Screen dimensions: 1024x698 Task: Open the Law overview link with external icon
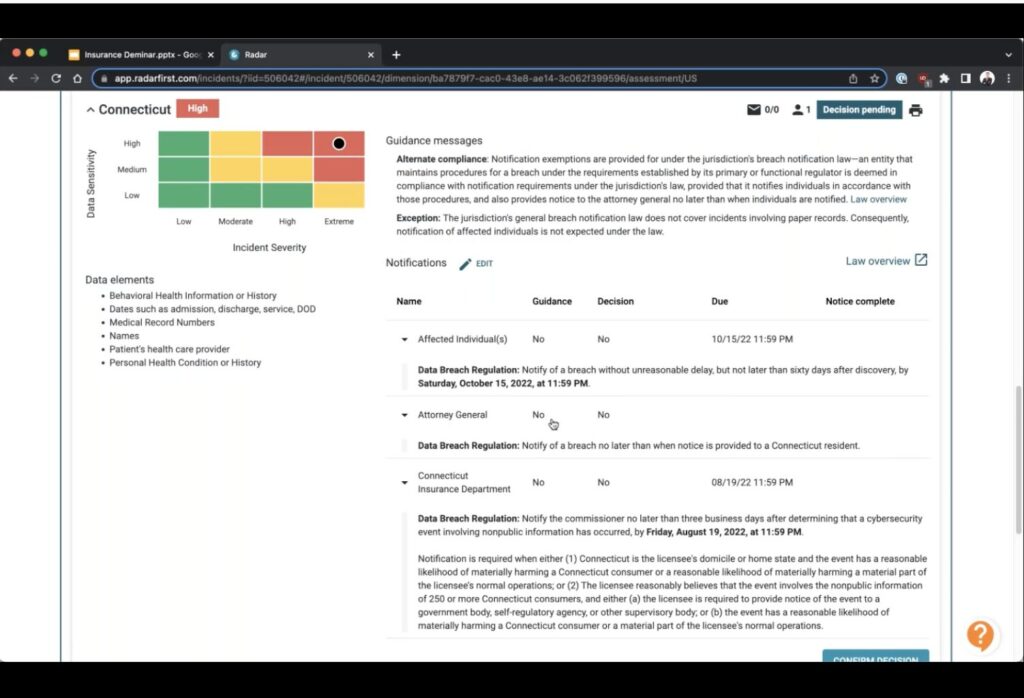click(886, 261)
